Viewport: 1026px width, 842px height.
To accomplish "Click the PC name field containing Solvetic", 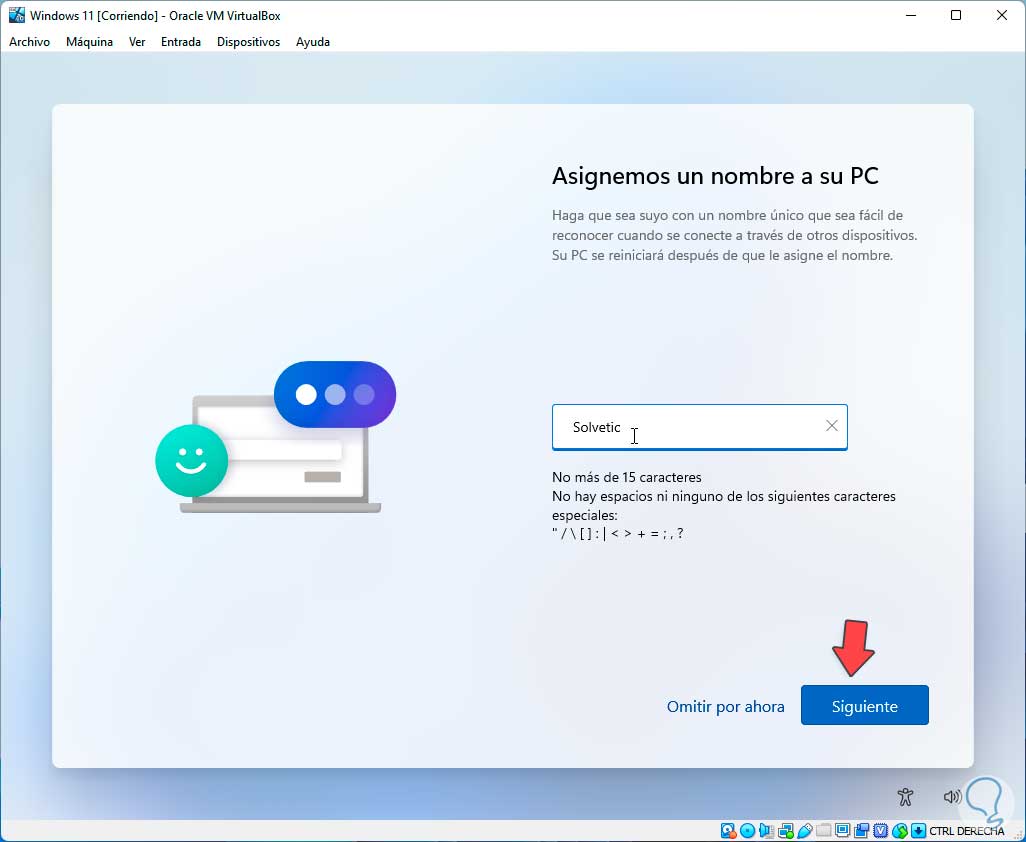I will [x=699, y=427].
